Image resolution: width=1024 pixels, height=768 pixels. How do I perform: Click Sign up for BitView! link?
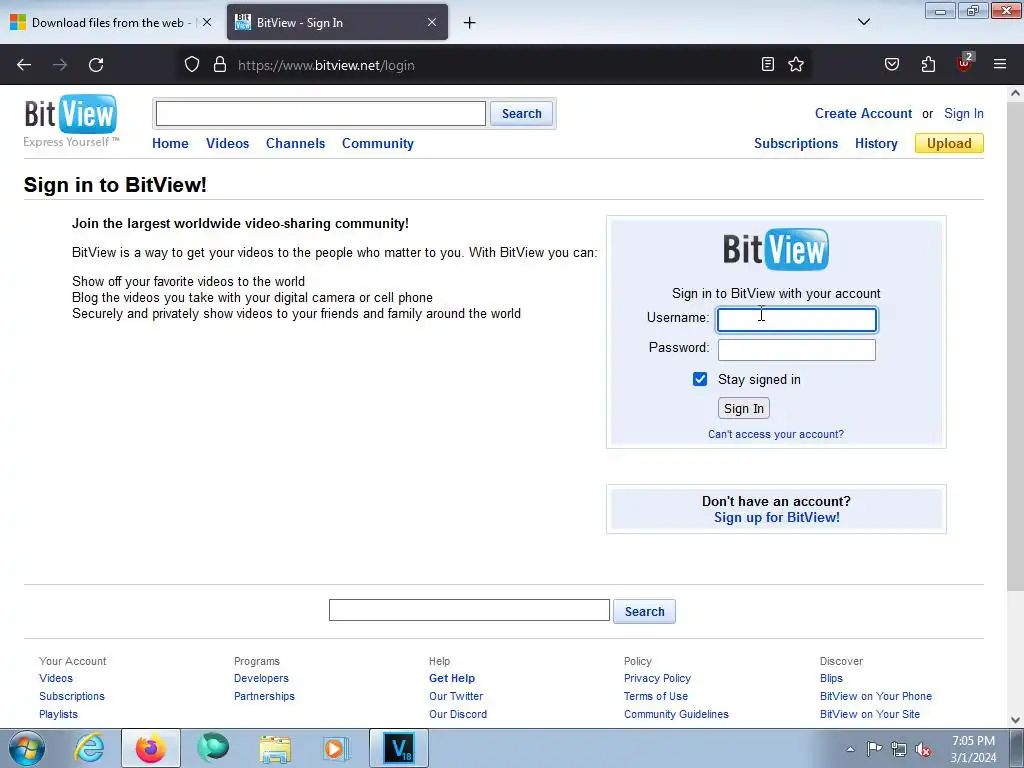pyautogui.click(x=776, y=518)
